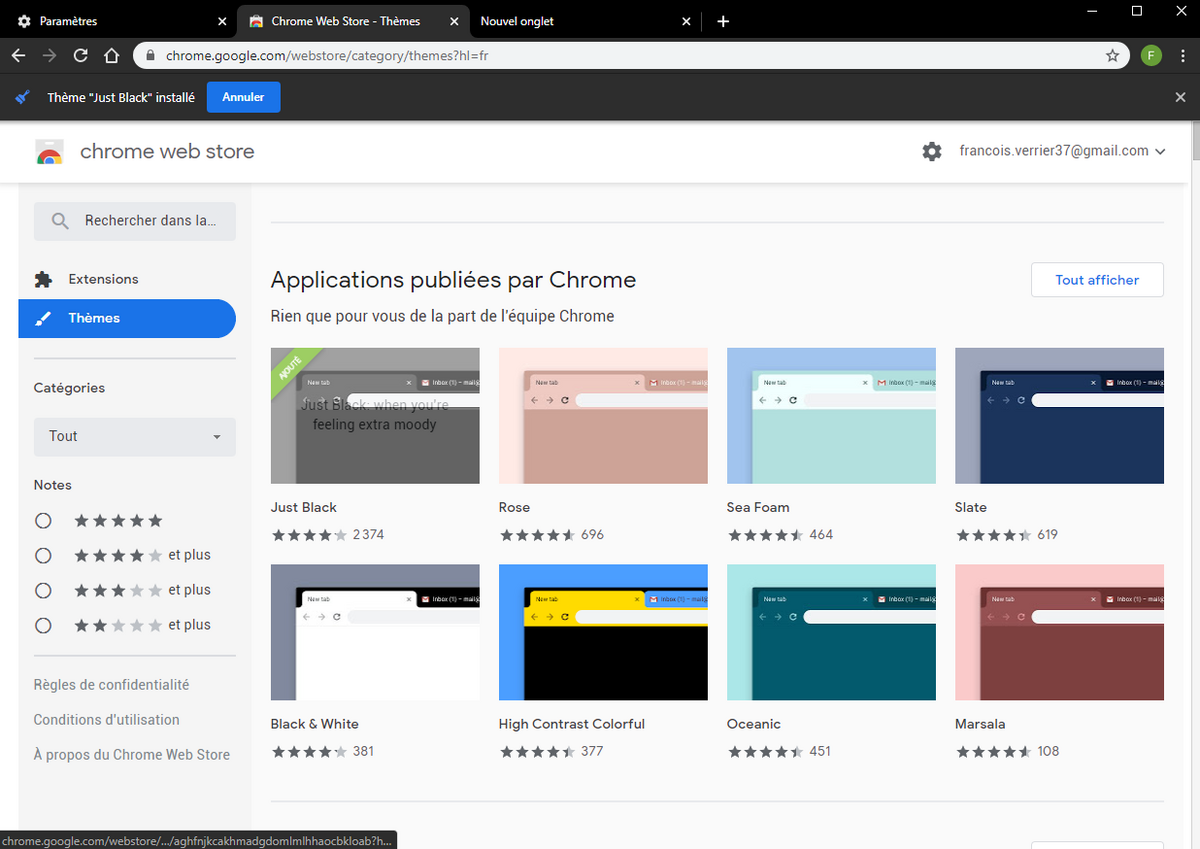Click the Rose theme name
Image resolution: width=1200 pixels, height=849 pixels.
point(514,507)
